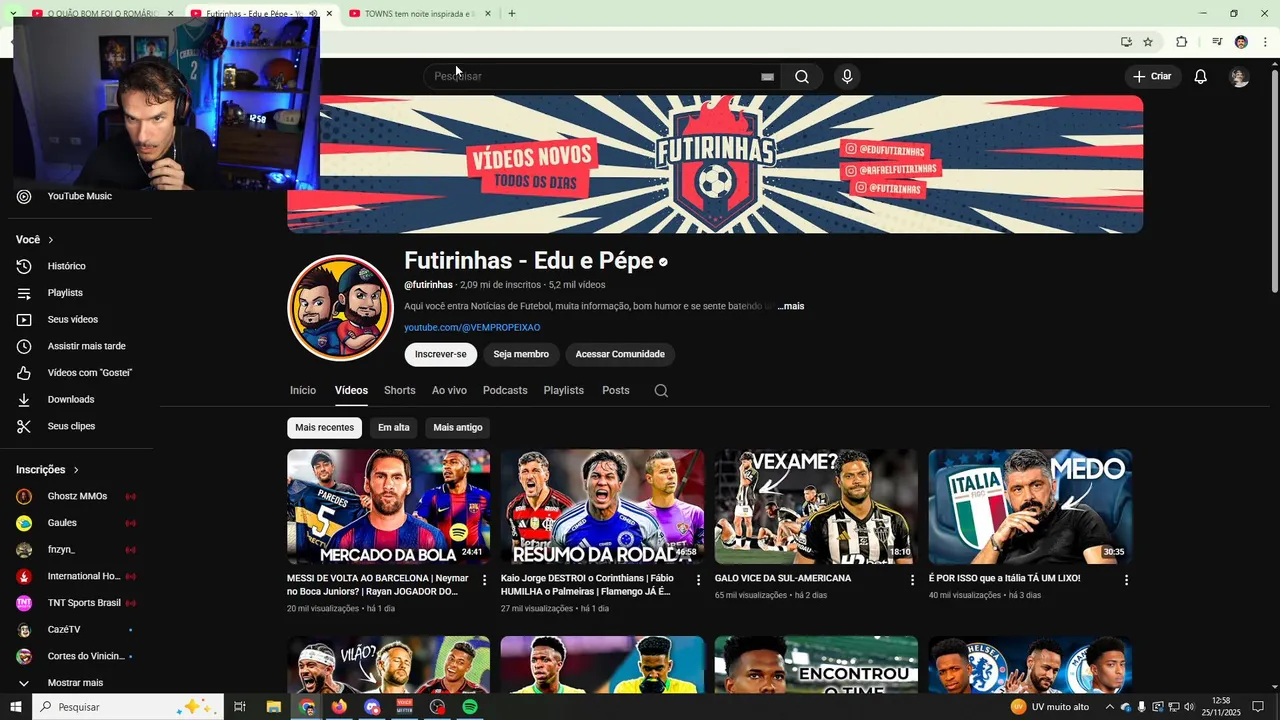Screen dimensions: 1280x720
Task: Click the Criar button
Action: tap(1152, 77)
